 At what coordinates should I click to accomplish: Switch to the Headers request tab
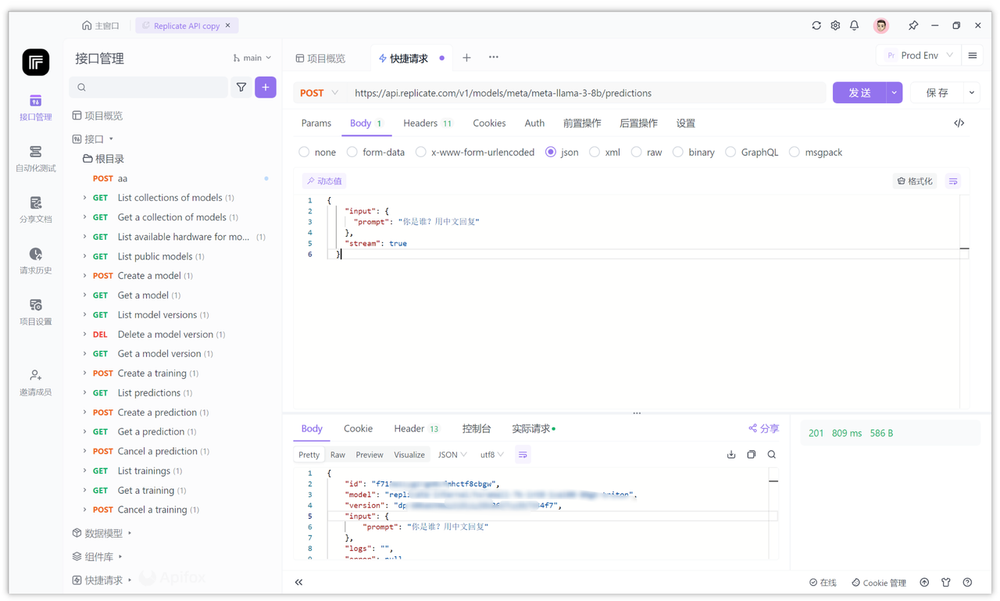point(420,123)
